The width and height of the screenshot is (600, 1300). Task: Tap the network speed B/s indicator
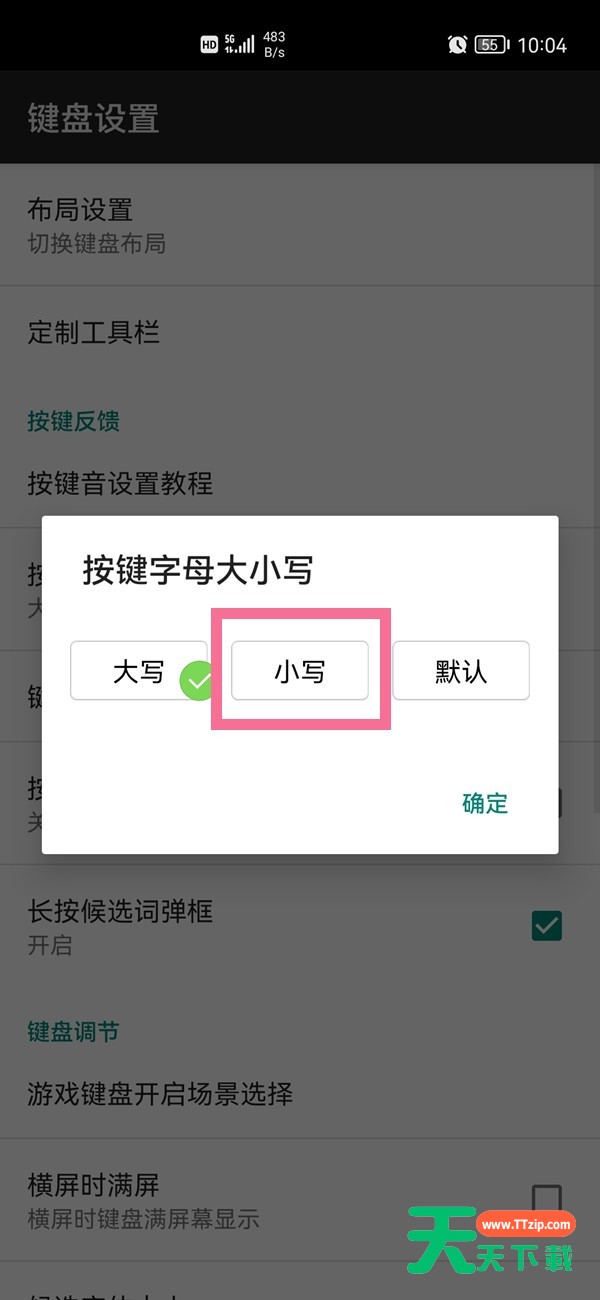[x=274, y=44]
